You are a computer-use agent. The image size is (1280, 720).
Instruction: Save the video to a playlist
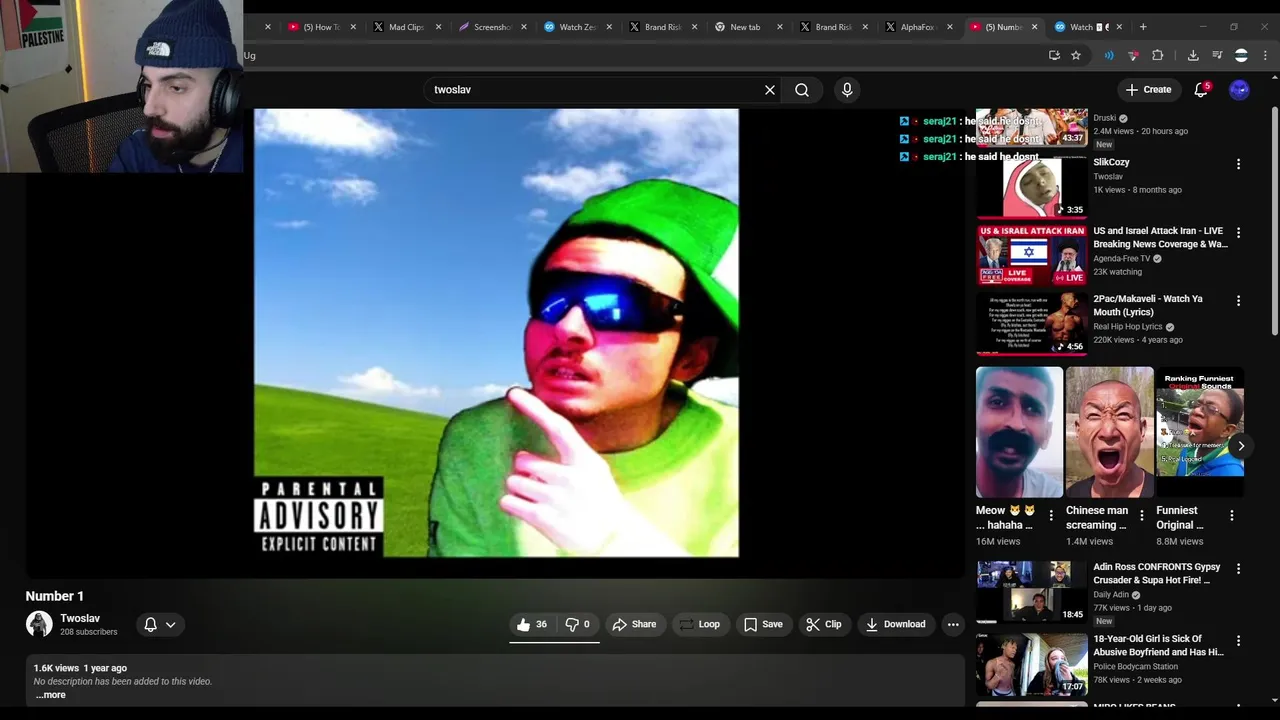(763, 624)
